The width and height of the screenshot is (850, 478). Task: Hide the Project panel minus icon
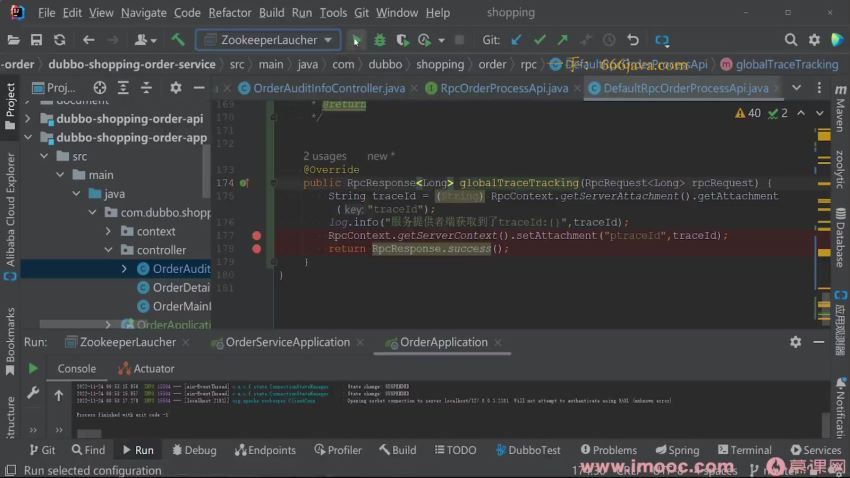coord(199,88)
